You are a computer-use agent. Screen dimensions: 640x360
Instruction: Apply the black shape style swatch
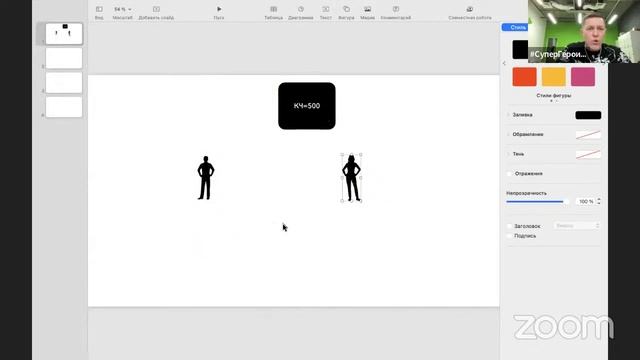(520, 49)
